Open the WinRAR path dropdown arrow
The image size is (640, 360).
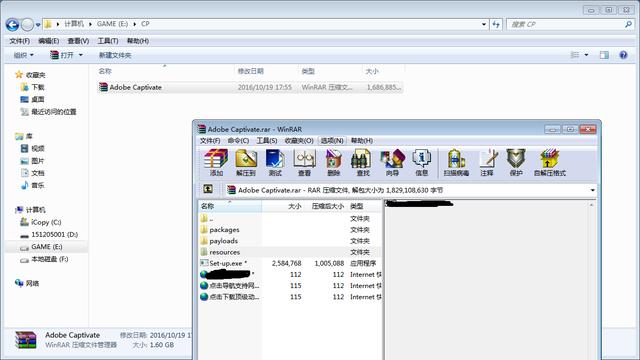click(592, 190)
